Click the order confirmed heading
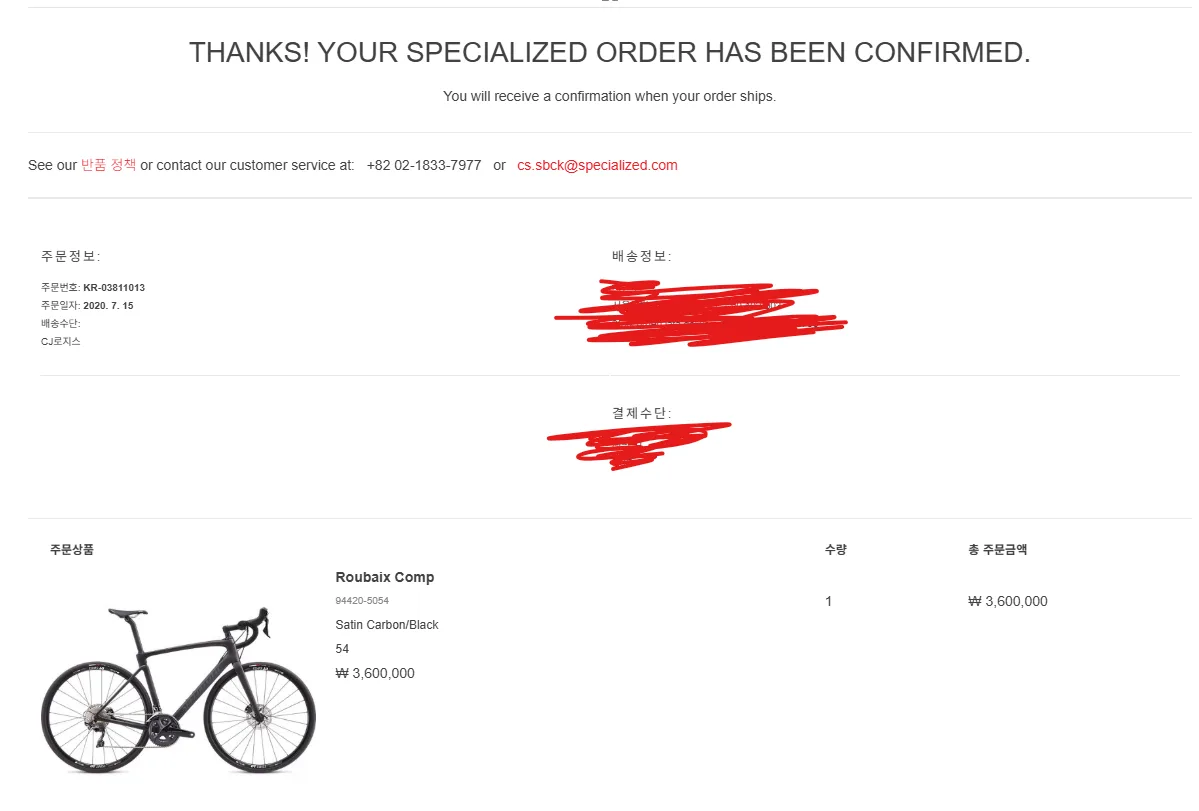The height and width of the screenshot is (811, 1199). click(609, 53)
